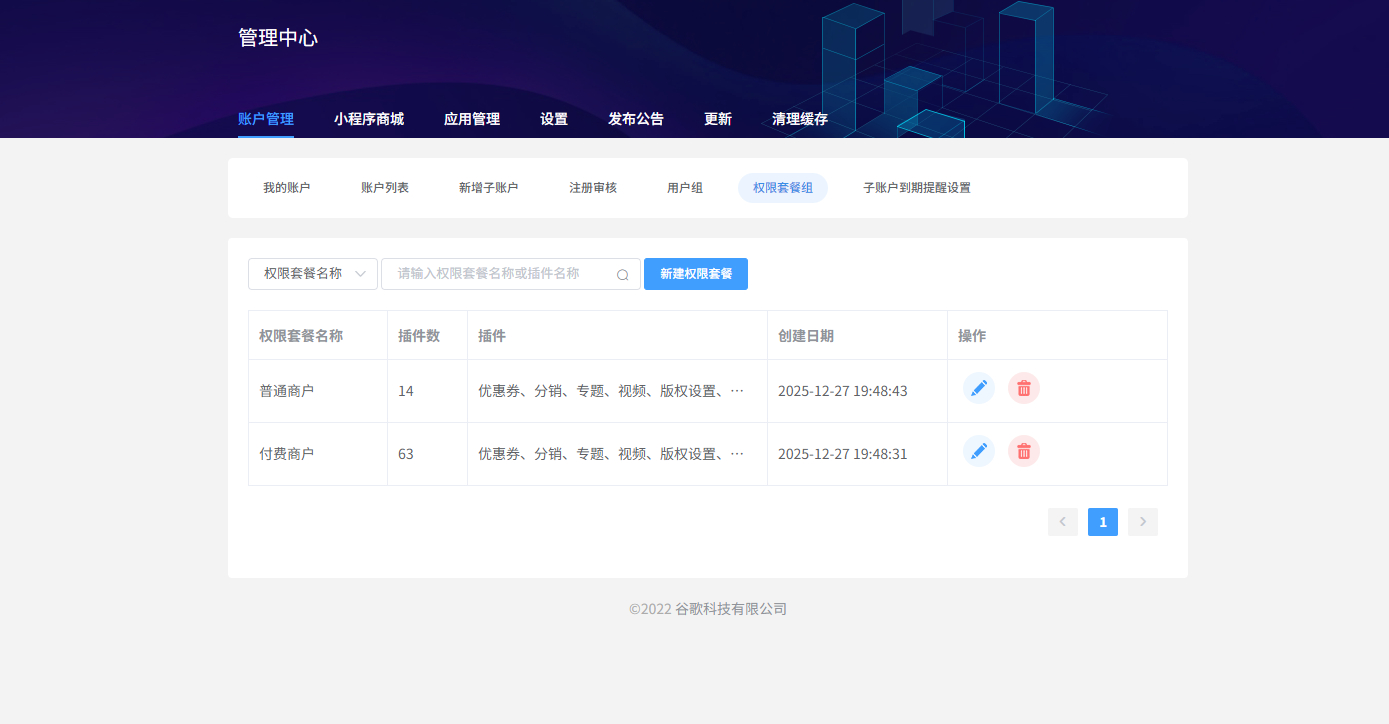Delete the 付费商户 package via trash icon
Screen dimensions: 1389x724
1023,451
